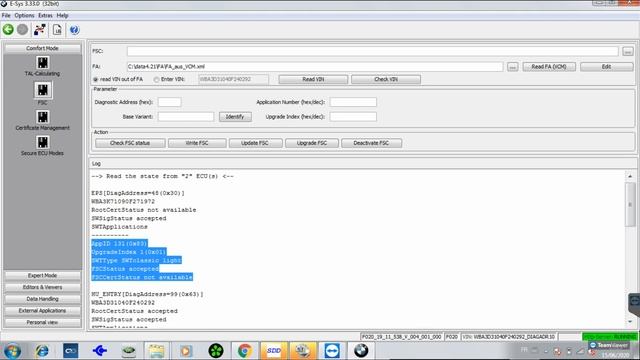This screenshot has height=360, width=640.
Task: Open the green circle X taskbar app
Action: (216, 351)
